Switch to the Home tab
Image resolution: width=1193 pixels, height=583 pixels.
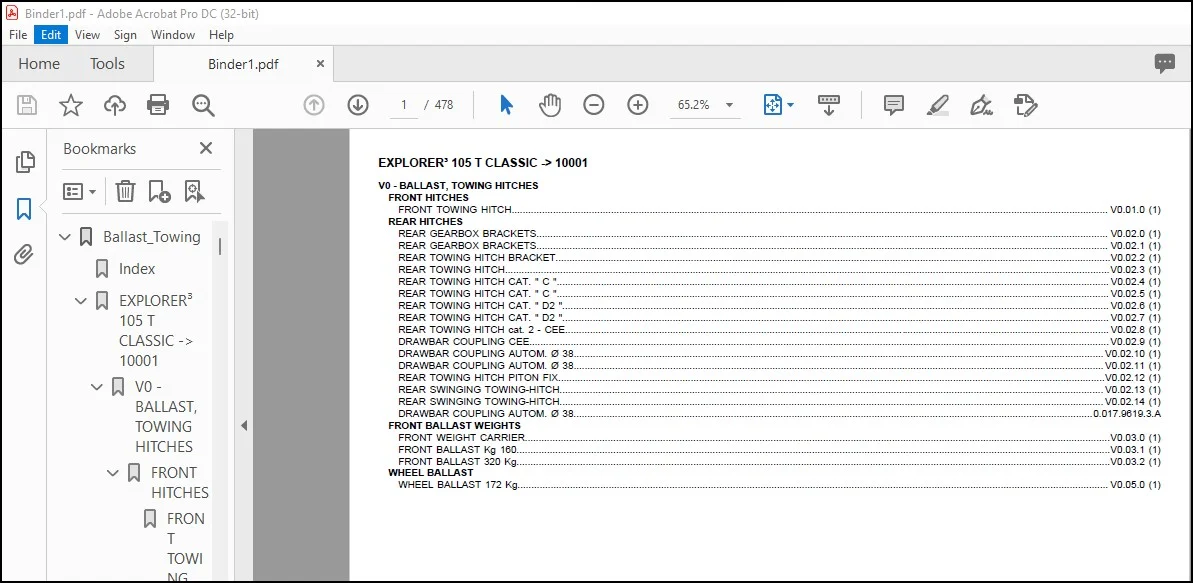coord(39,64)
